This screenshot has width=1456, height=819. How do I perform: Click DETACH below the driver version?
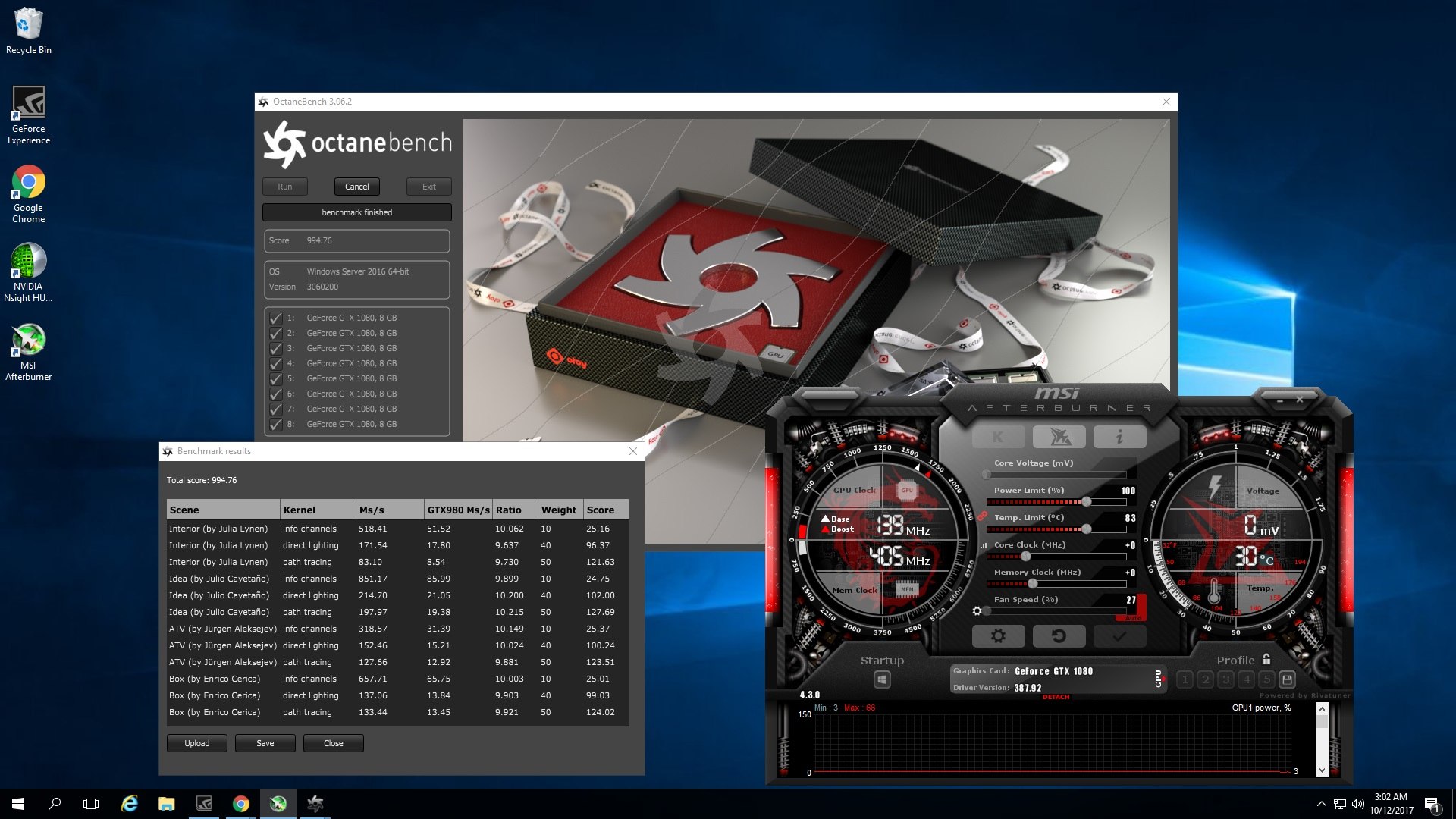point(1056,697)
